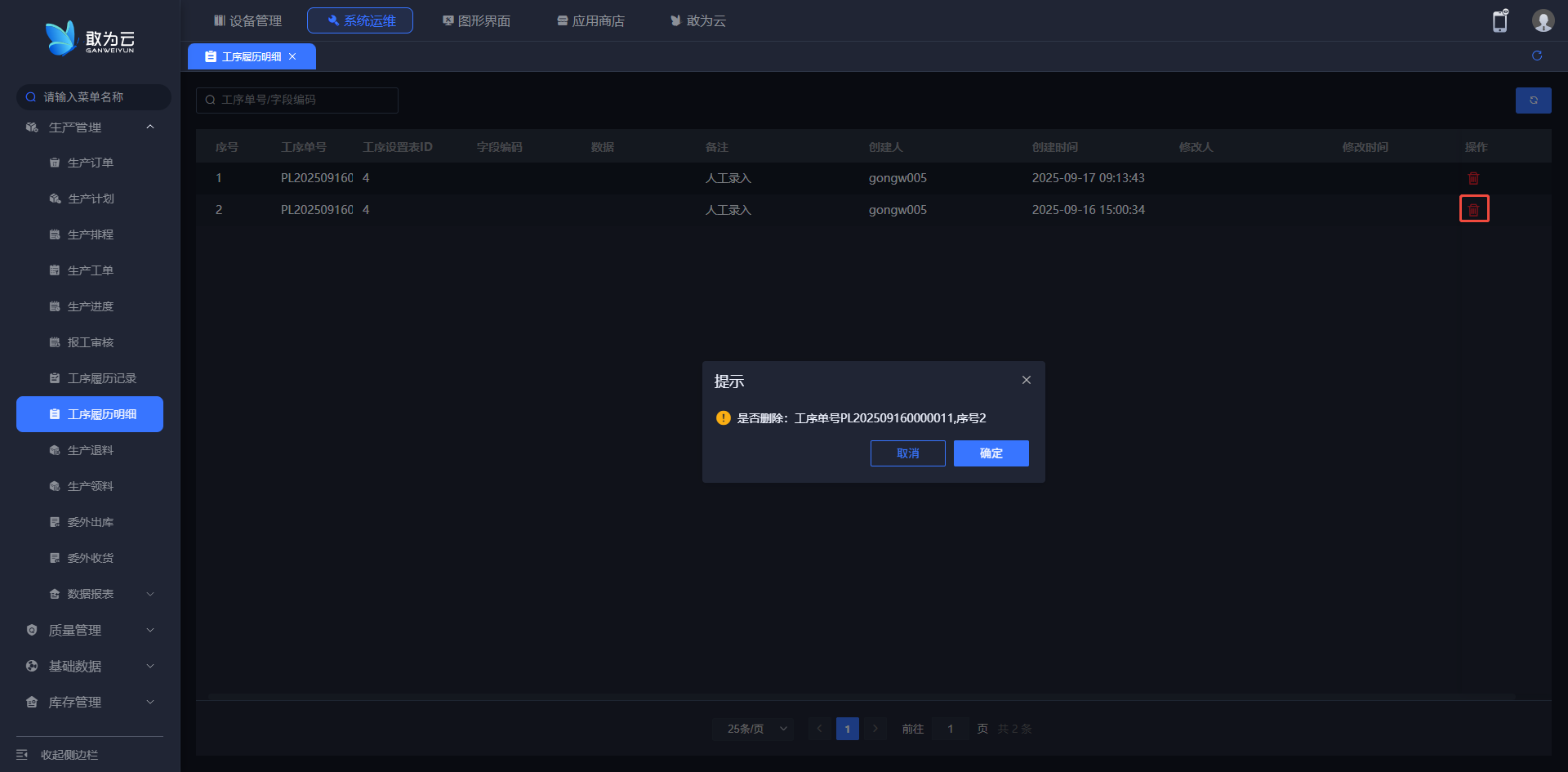Click the mobile device icon in header
Viewport: 1568px width, 772px height.
[1499, 21]
